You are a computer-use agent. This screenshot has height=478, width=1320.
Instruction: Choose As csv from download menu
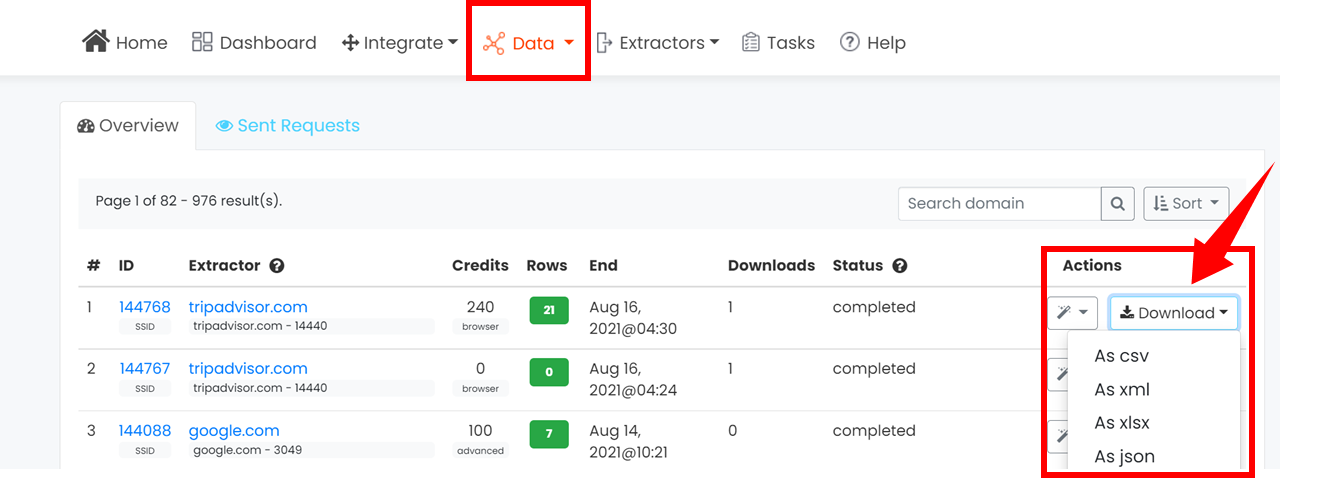1122,356
